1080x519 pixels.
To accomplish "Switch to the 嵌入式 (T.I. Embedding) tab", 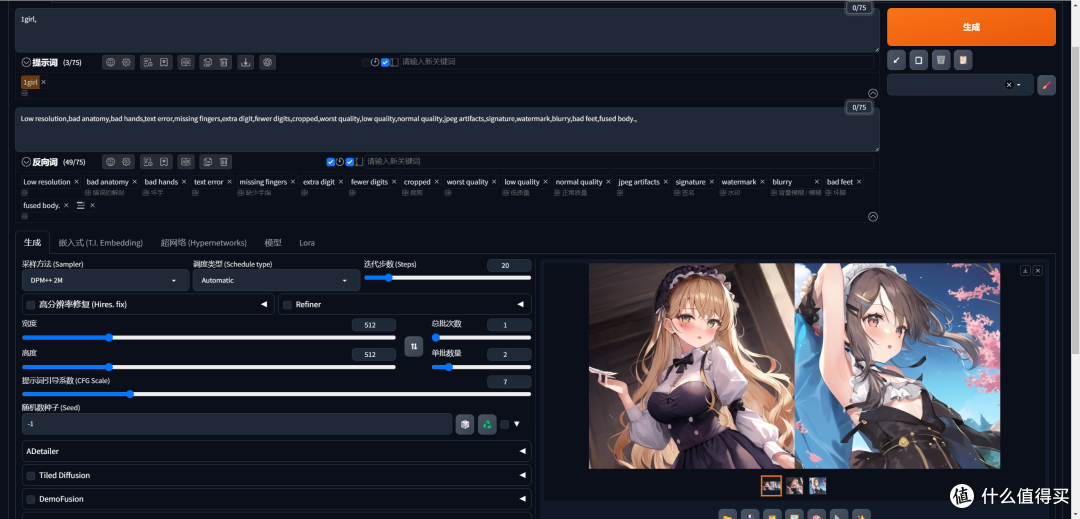I will click(101, 243).
